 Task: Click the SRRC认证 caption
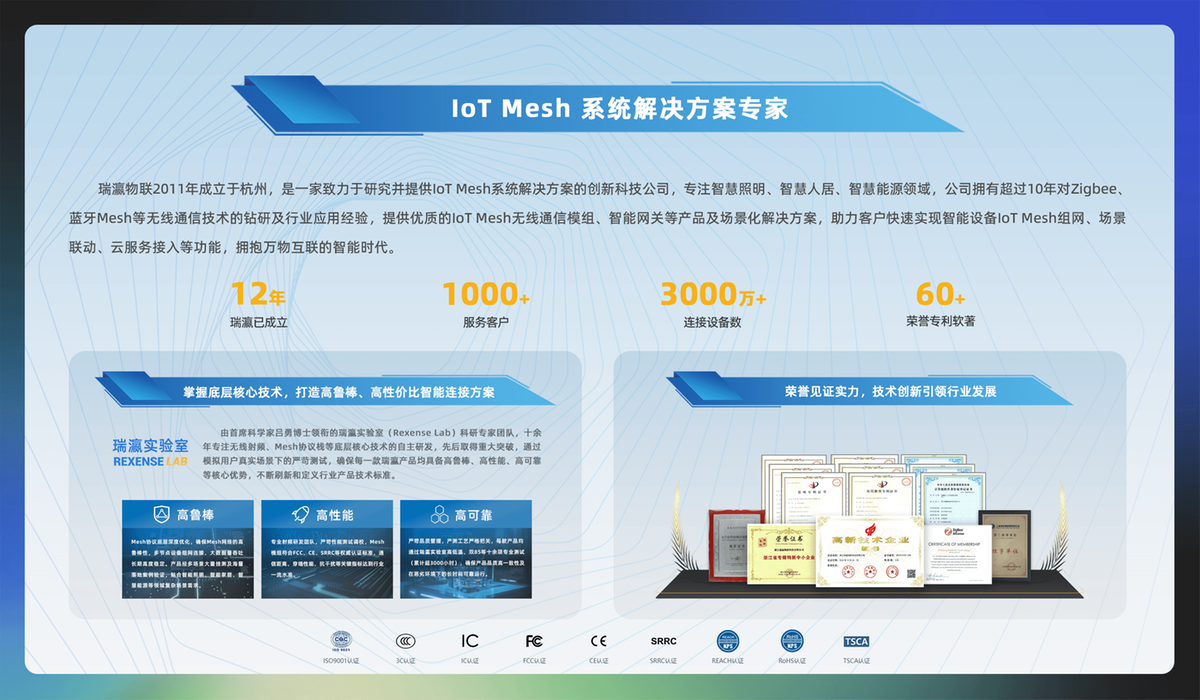tap(663, 660)
